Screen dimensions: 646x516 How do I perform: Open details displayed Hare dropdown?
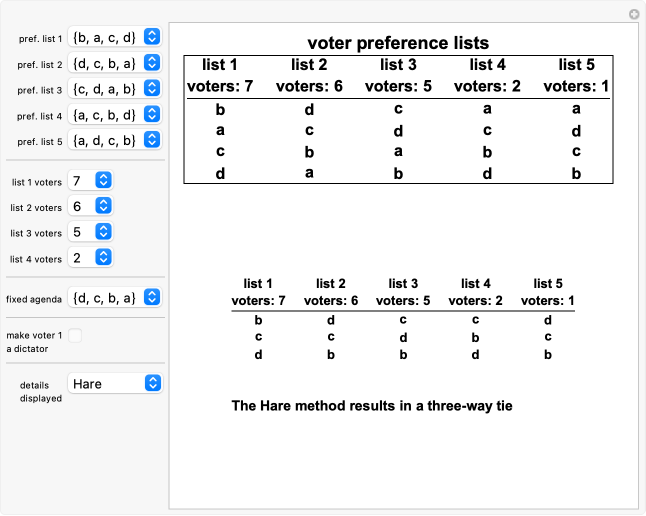click(114, 383)
